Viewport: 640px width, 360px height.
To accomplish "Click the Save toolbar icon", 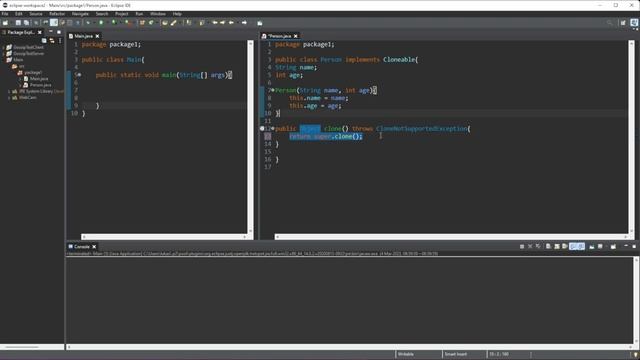I will 18,23.
